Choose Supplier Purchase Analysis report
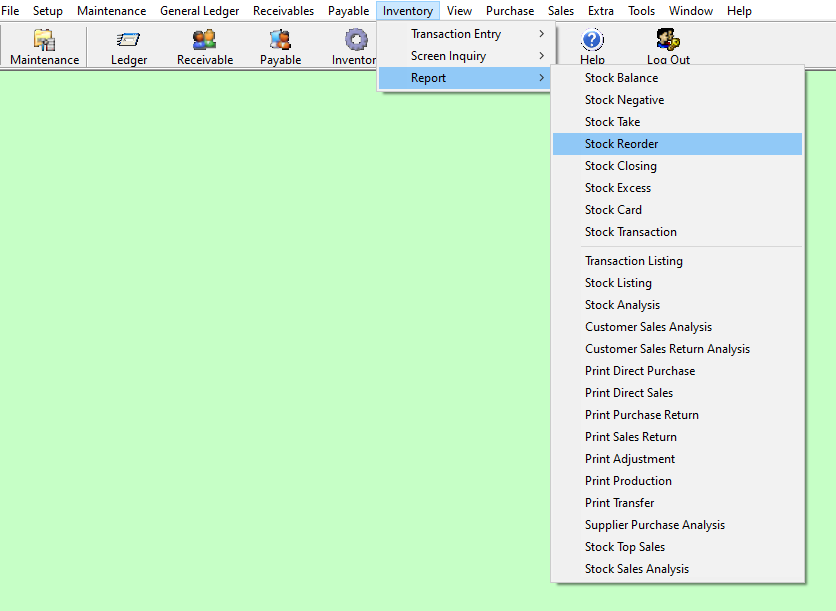Viewport: 836px width, 611px height. click(677, 525)
